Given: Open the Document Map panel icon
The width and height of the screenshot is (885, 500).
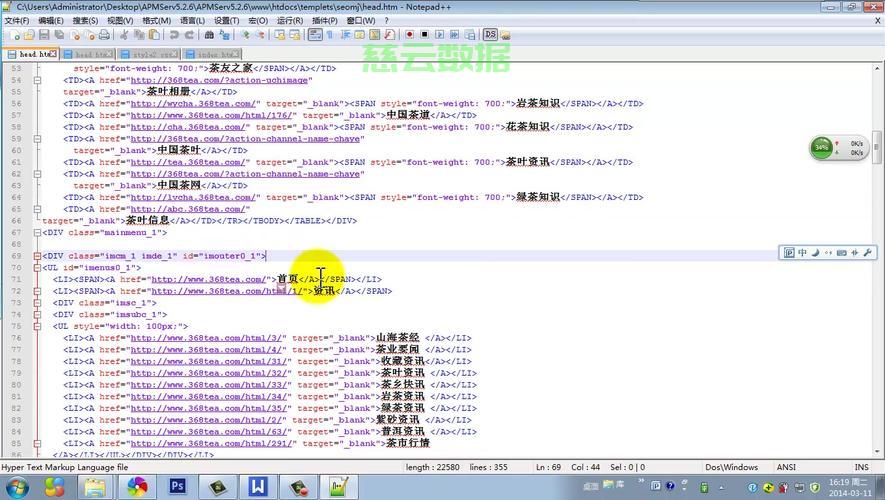Looking at the screenshot, I should click(x=375, y=35).
